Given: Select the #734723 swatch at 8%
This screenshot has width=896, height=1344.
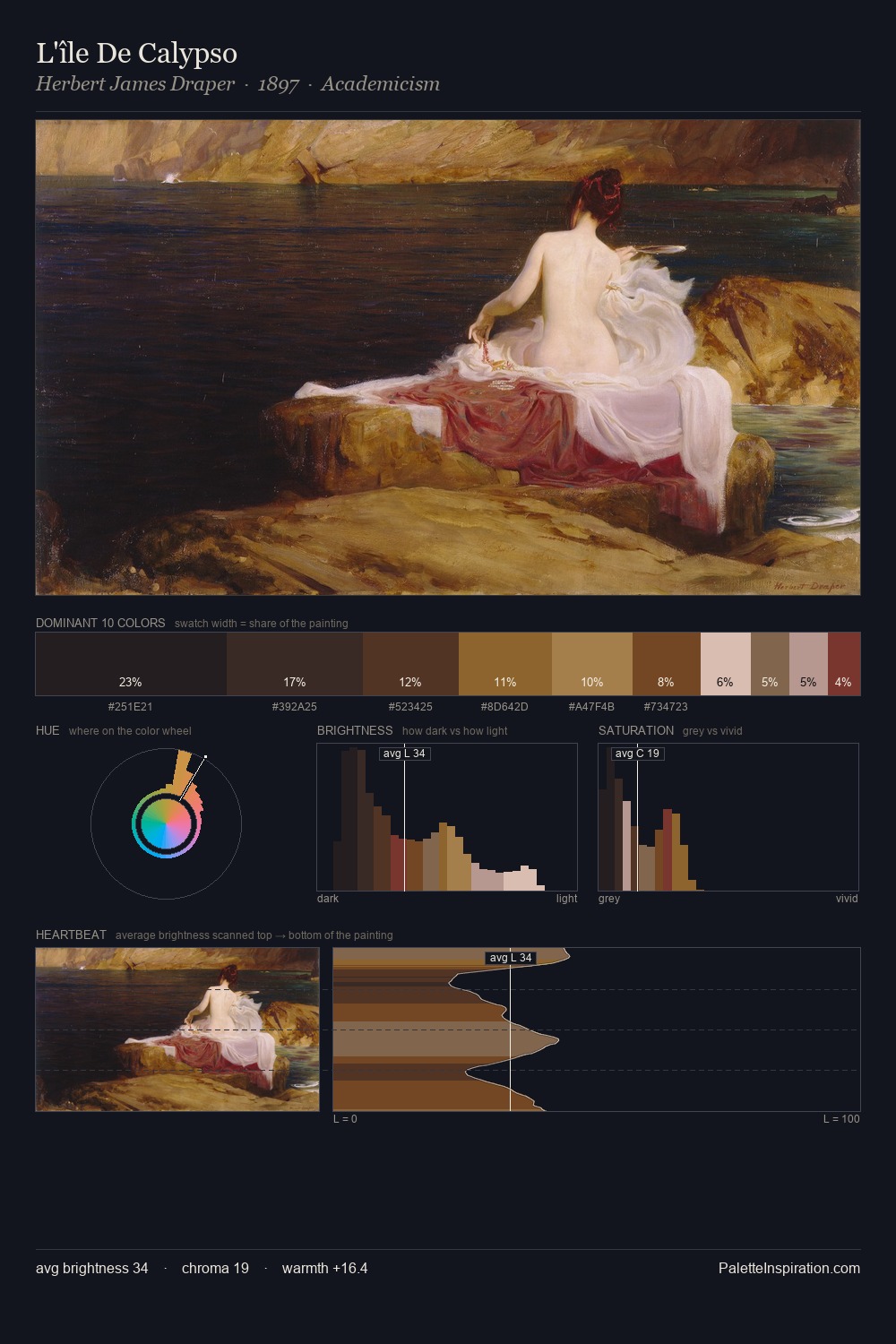Looking at the screenshot, I should point(666,664).
